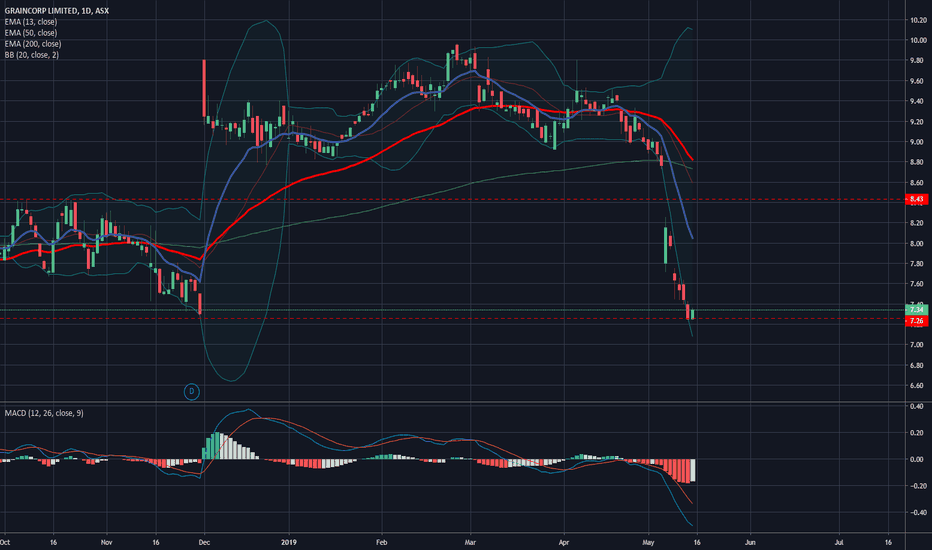The height and width of the screenshot is (550, 932).
Task: Select the BB (20, close, 2) indicator label
Action: 32,55
